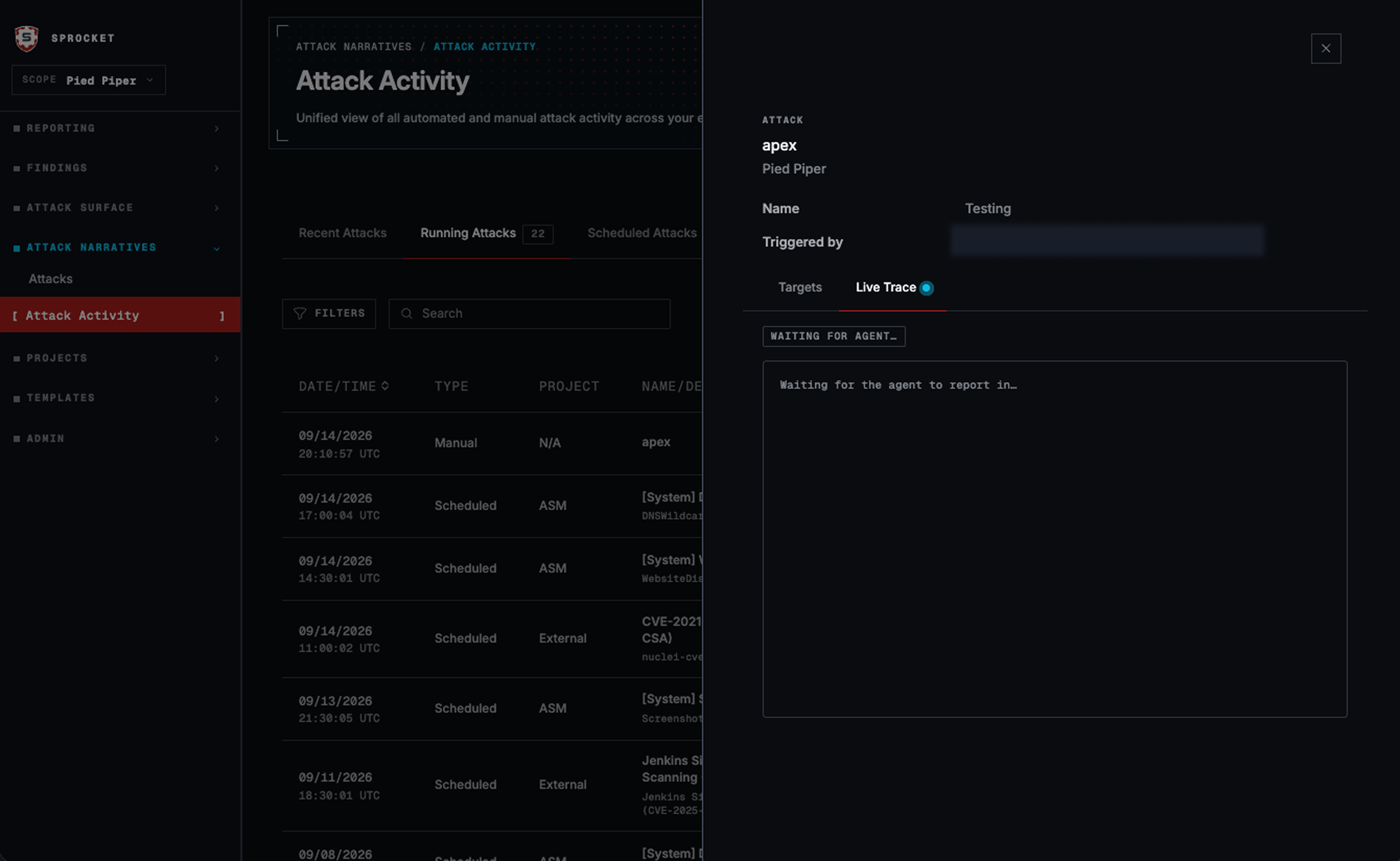The height and width of the screenshot is (861, 1400).
Task: Close the attack detail panel
Action: point(1326,48)
